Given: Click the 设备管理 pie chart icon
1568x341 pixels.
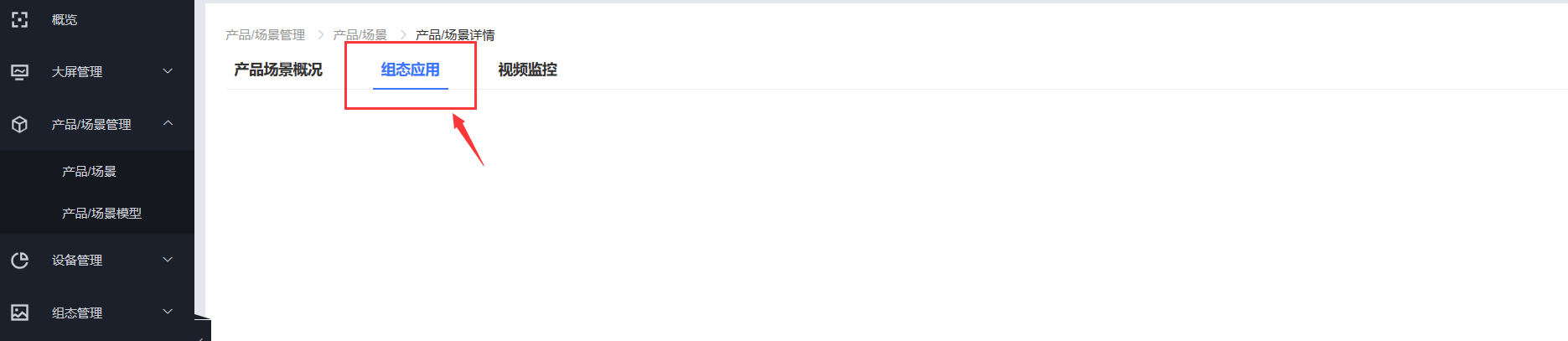Looking at the screenshot, I should [20, 261].
